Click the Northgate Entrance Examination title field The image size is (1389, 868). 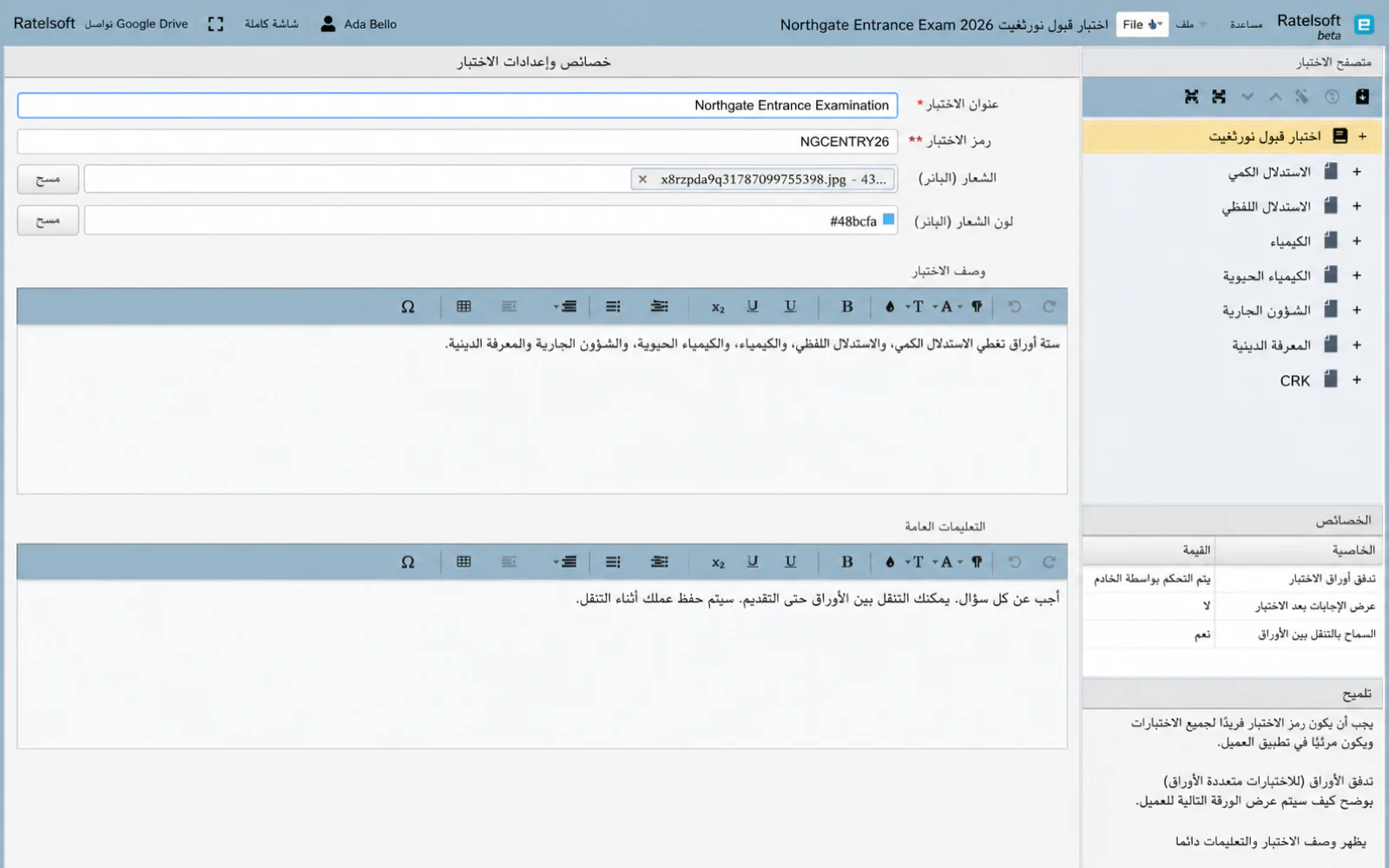coord(458,105)
